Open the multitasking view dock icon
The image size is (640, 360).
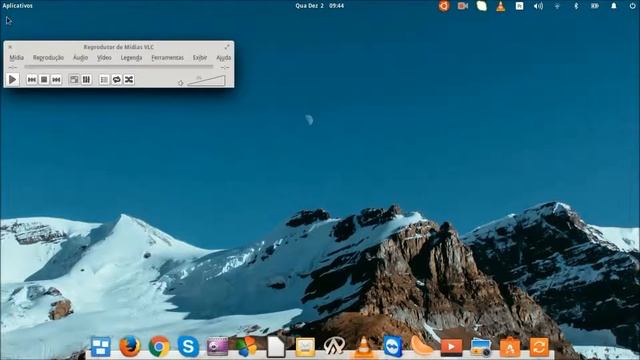(100, 347)
